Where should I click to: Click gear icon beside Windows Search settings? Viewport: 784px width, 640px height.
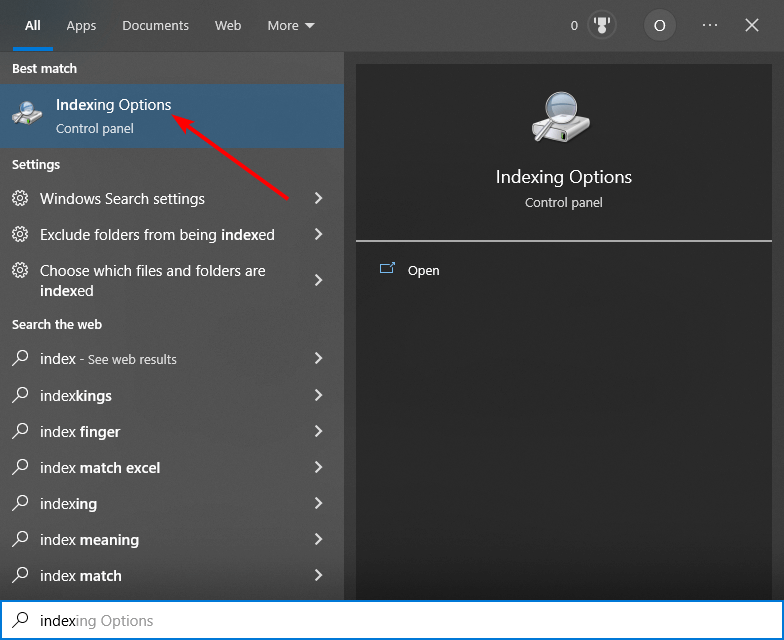[x=20, y=198]
